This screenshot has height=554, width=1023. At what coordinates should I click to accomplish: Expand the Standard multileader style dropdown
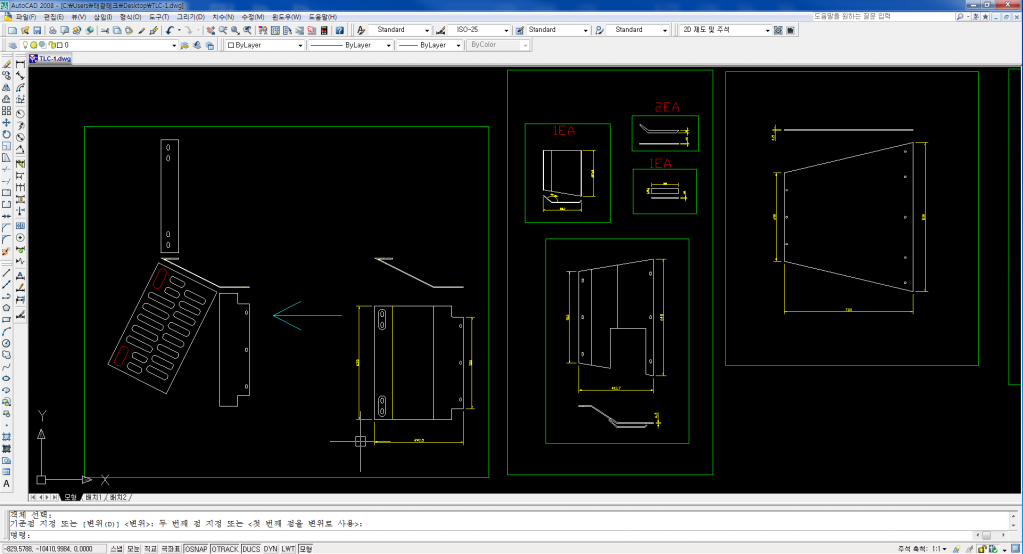coord(665,30)
